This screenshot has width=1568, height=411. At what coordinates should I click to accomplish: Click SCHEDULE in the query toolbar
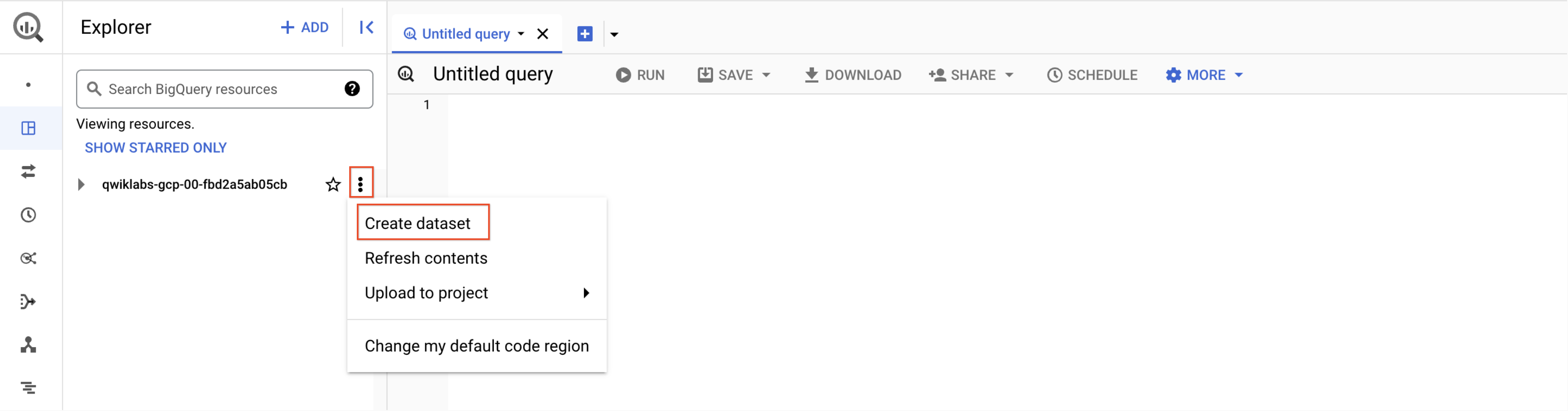(x=1092, y=75)
